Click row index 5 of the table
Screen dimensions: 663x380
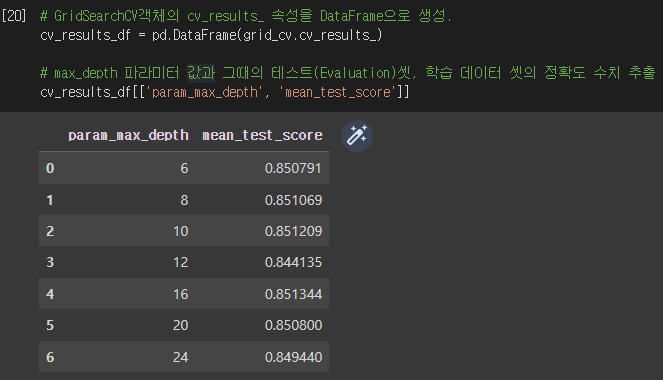(x=50, y=325)
